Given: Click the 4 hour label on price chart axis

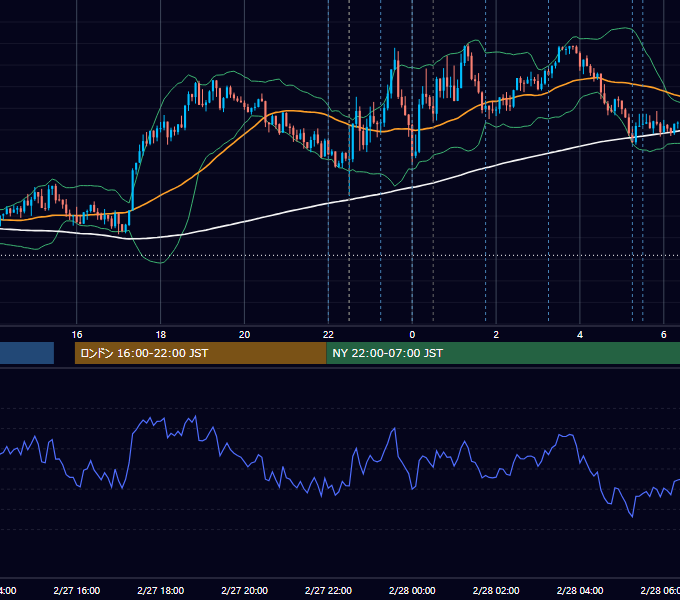Looking at the screenshot, I should coord(580,335).
